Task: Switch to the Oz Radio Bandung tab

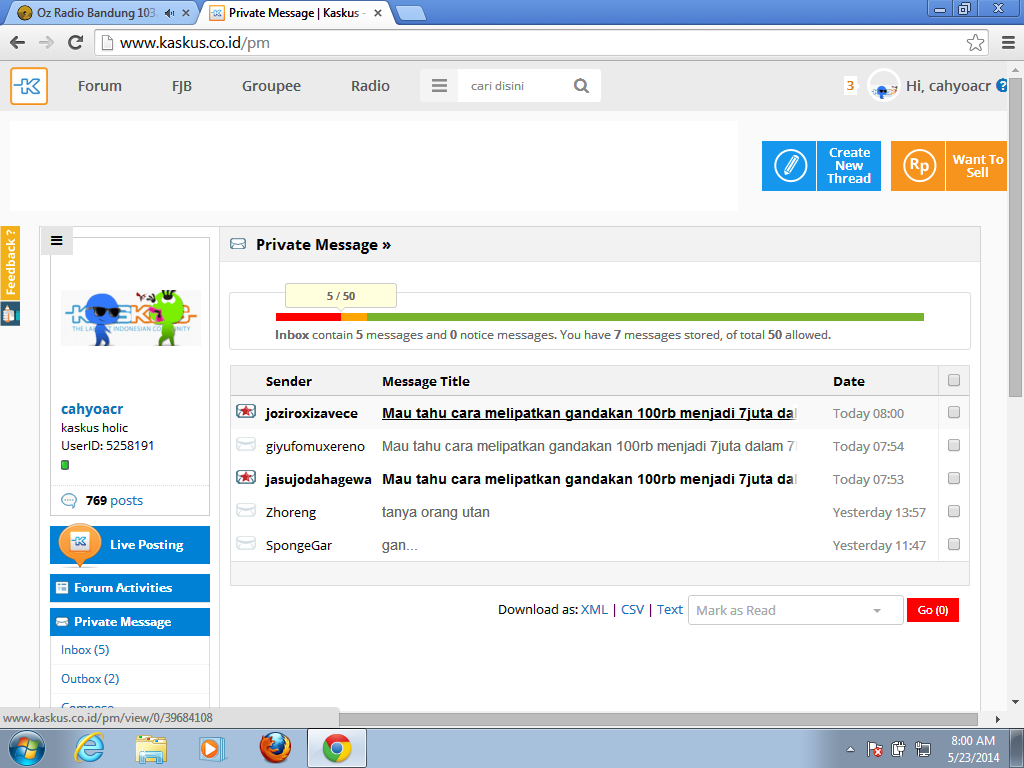Action: pos(97,13)
